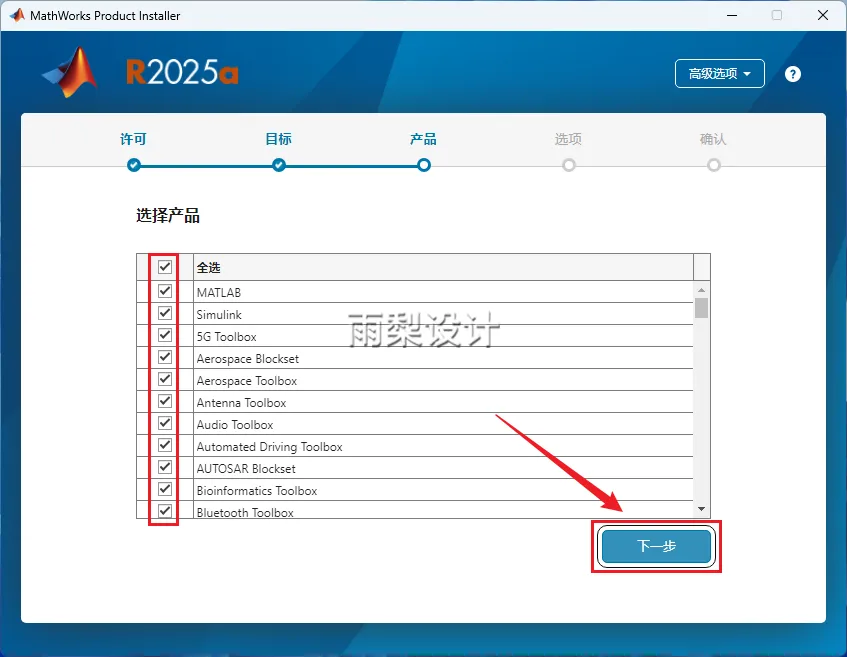Click the Bluetooth Toolbox row name
This screenshot has height=657, width=847.
point(245,512)
